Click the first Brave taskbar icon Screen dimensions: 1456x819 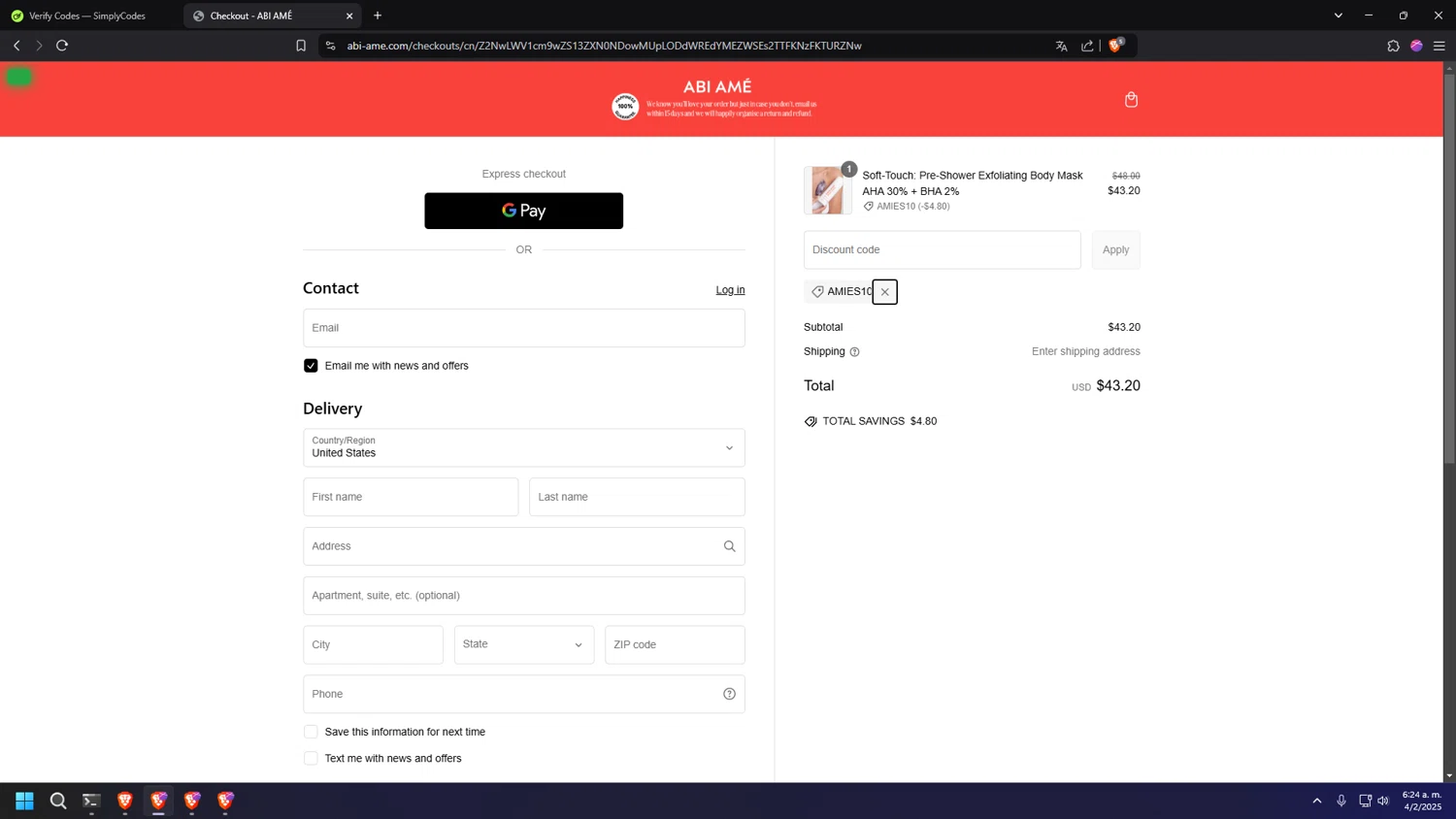point(125,801)
